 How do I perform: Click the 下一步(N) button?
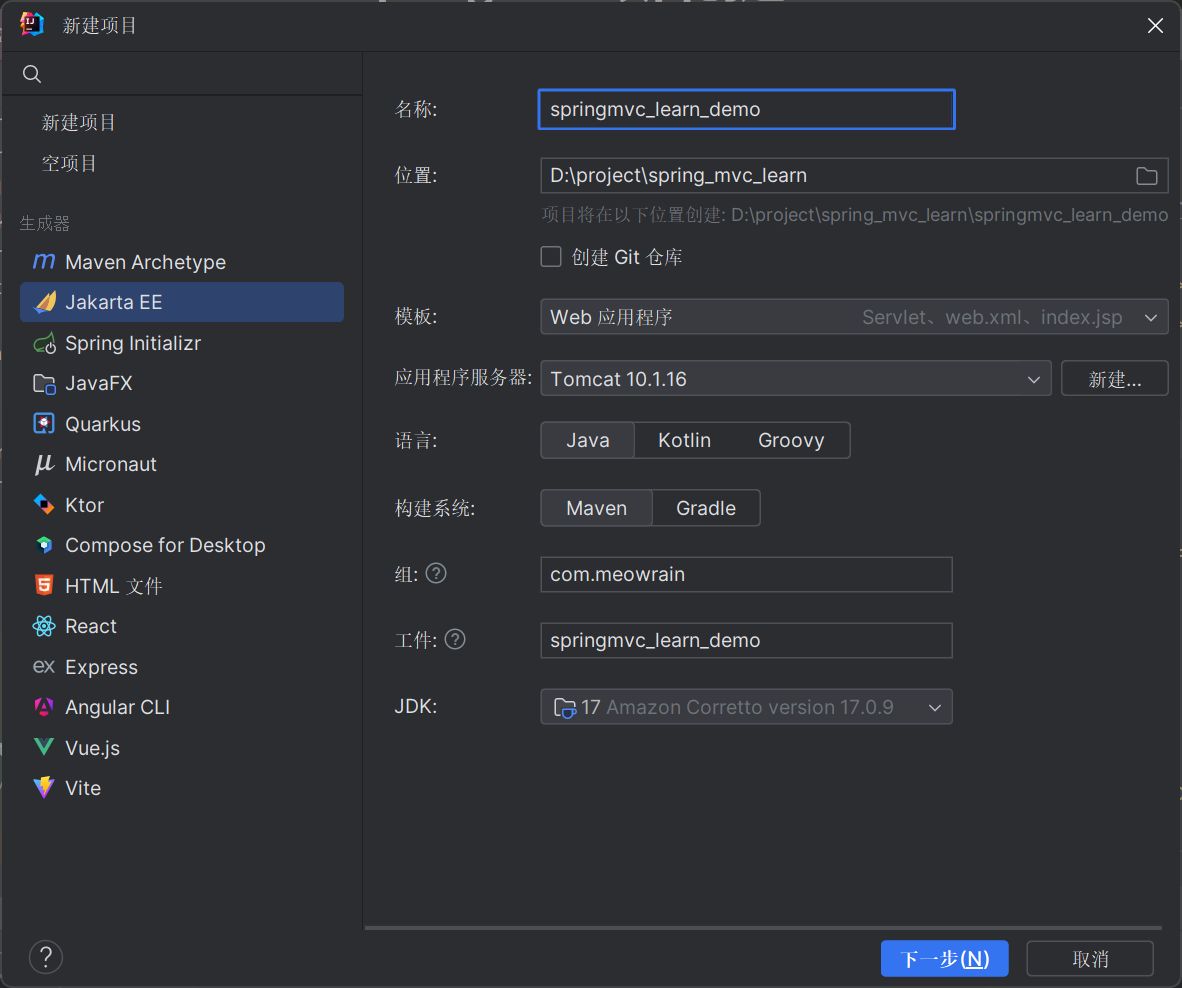(x=944, y=959)
